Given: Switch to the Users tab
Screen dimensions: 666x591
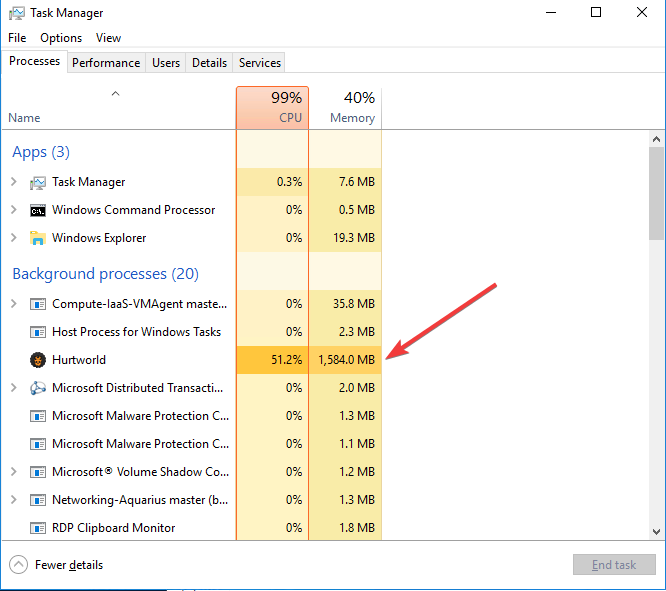Looking at the screenshot, I should 166,63.
